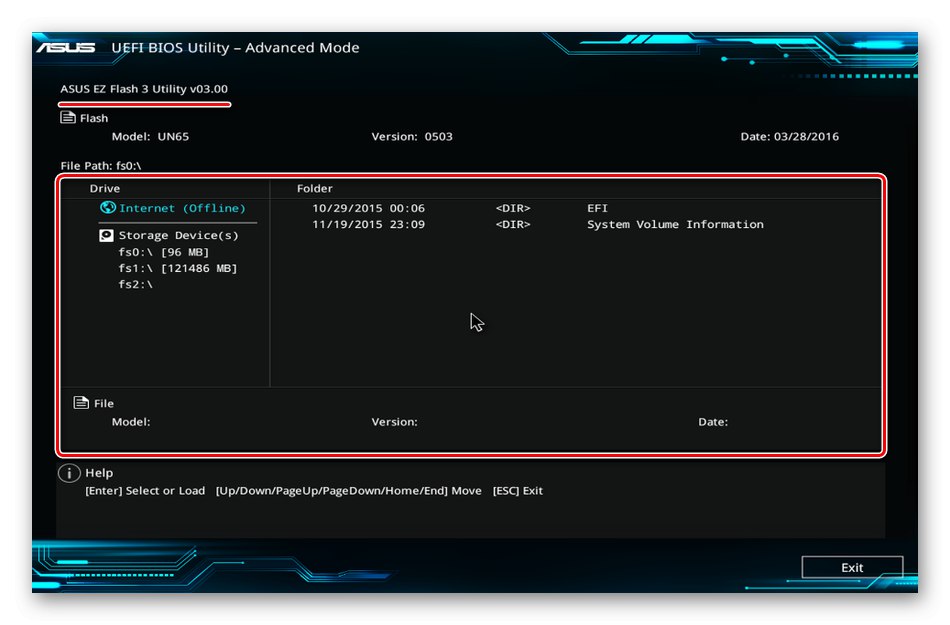Click the File section label
This screenshot has height=625, width=950.
[x=104, y=403]
